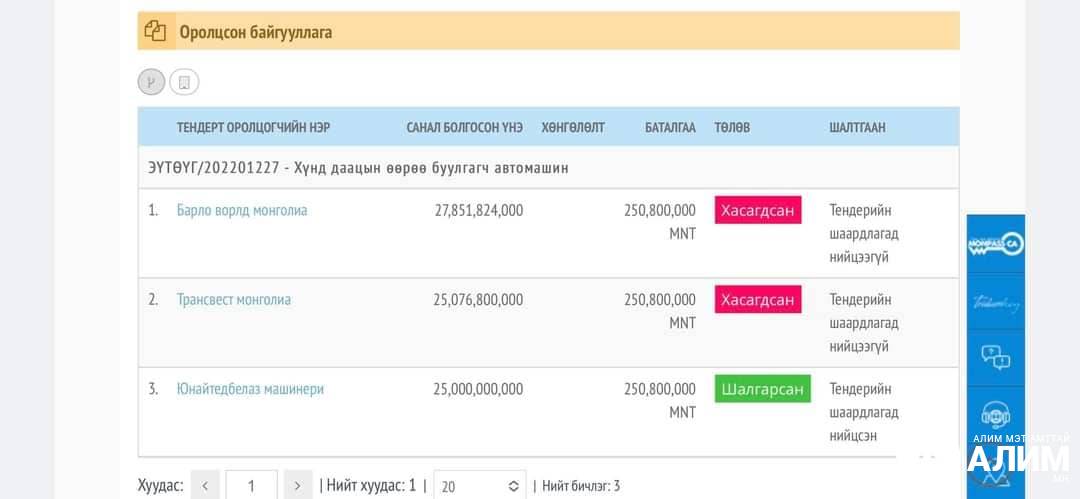The width and height of the screenshot is (1080, 499).
Task: Click the Хасагдсан status for Трансвест монголиа
Action: (x=758, y=300)
